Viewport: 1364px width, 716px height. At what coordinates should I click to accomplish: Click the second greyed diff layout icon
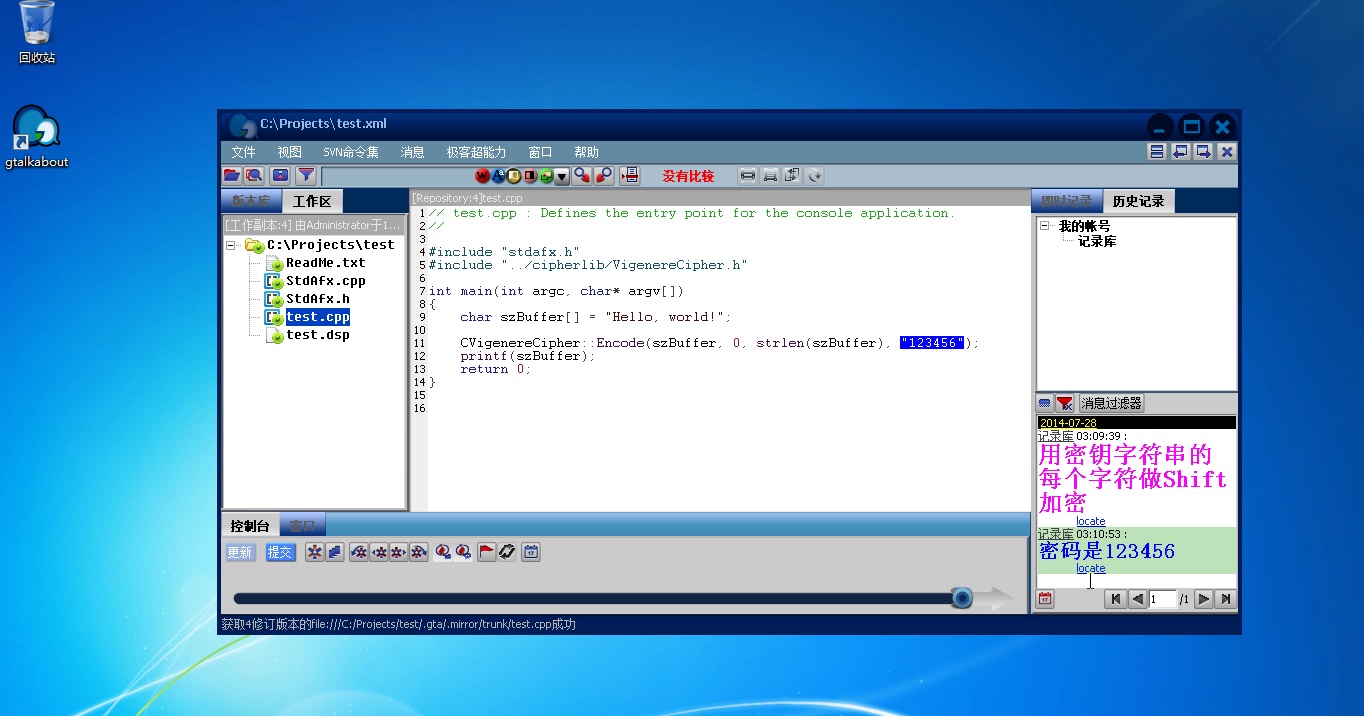770,176
